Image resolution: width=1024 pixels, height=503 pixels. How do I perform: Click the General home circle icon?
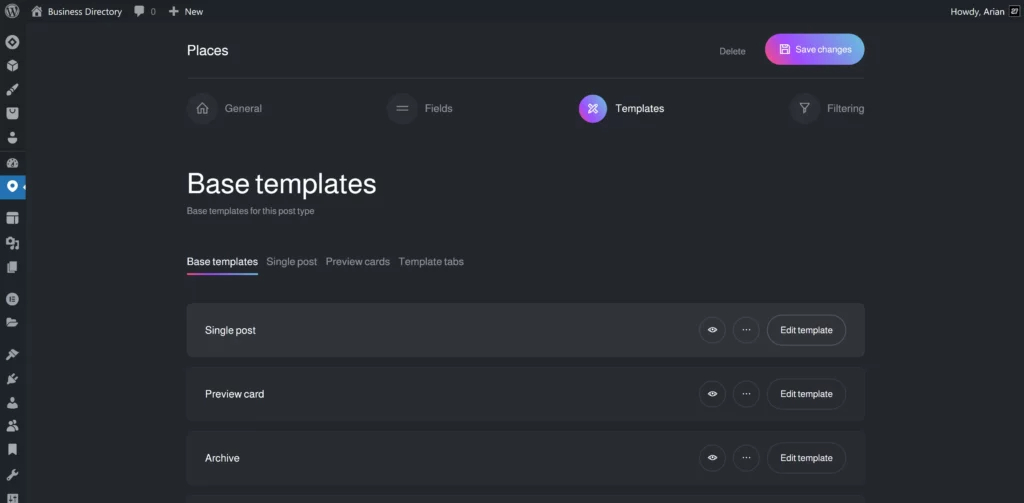pyautogui.click(x=202, y=108)
